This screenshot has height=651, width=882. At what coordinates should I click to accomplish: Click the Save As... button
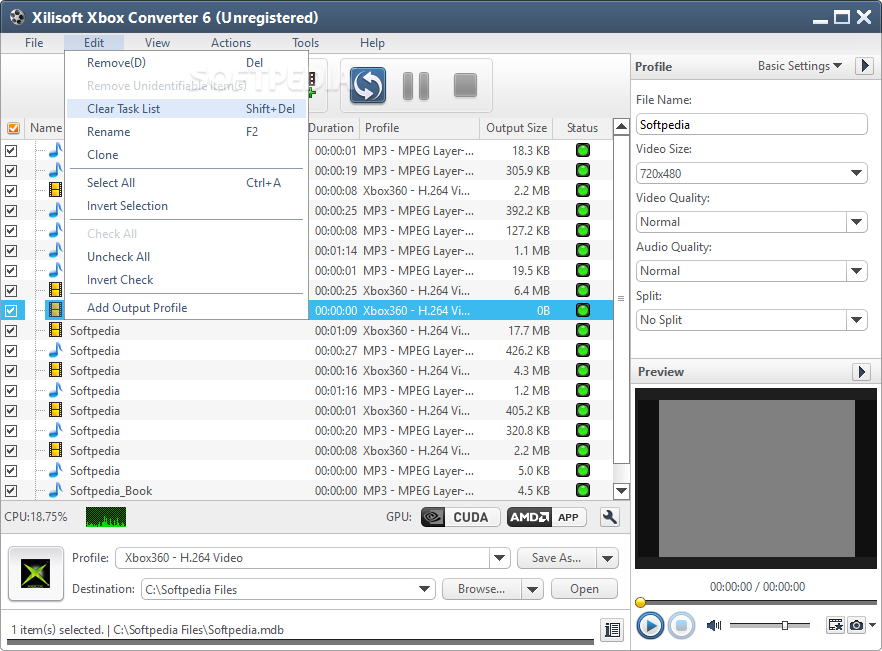coord(557,558)
